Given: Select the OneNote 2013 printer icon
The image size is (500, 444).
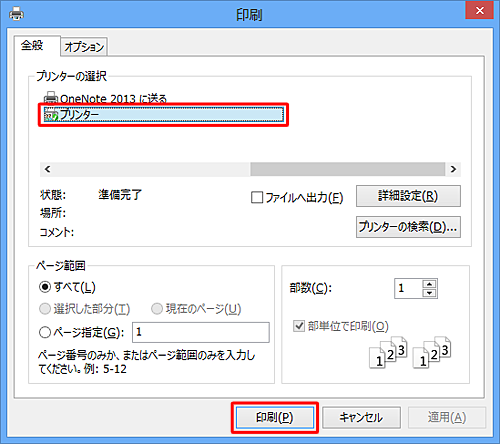Looking at the screenshot, I should (51, 98).
